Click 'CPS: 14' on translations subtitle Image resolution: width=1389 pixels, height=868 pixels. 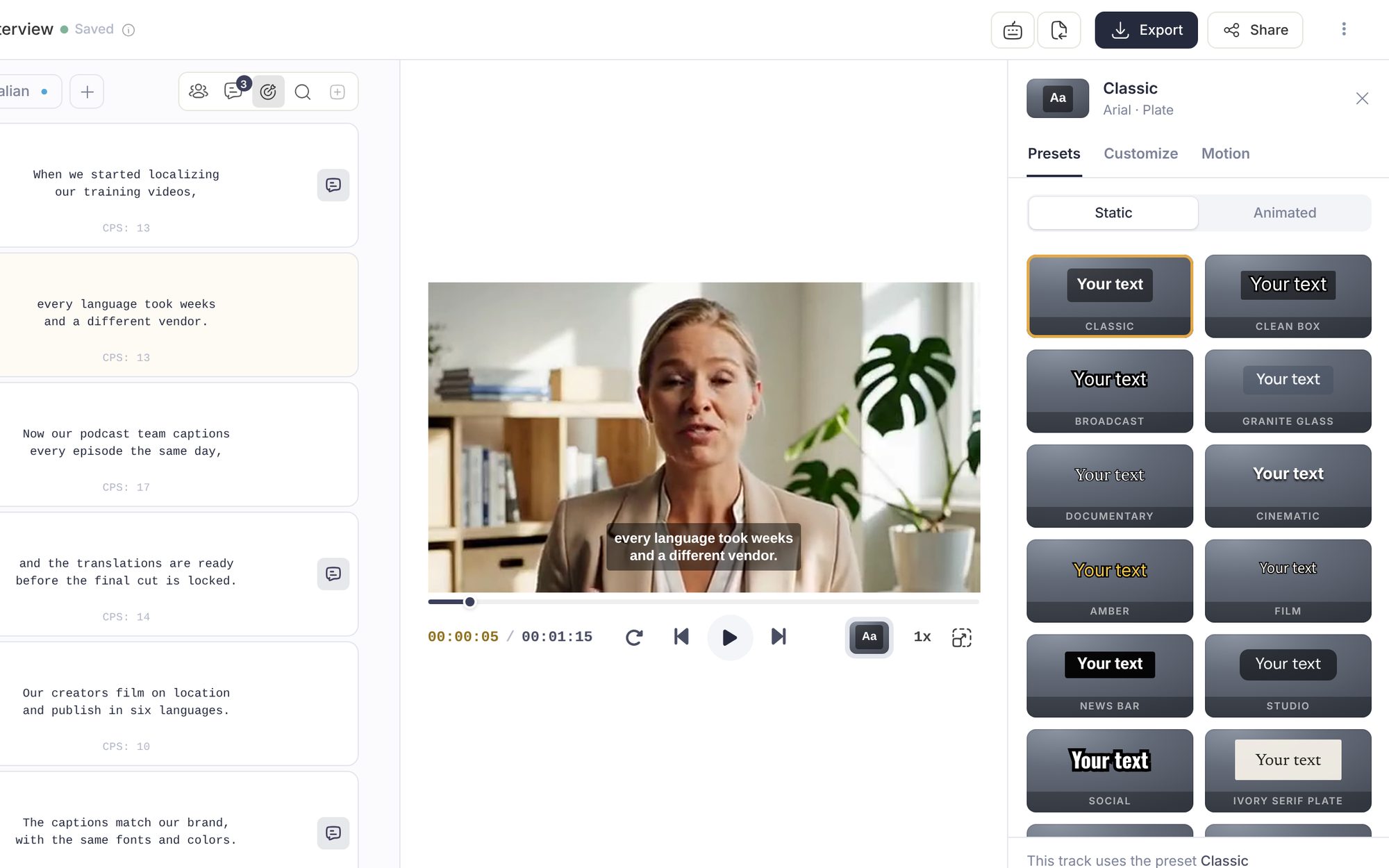(x=126, y=617)
